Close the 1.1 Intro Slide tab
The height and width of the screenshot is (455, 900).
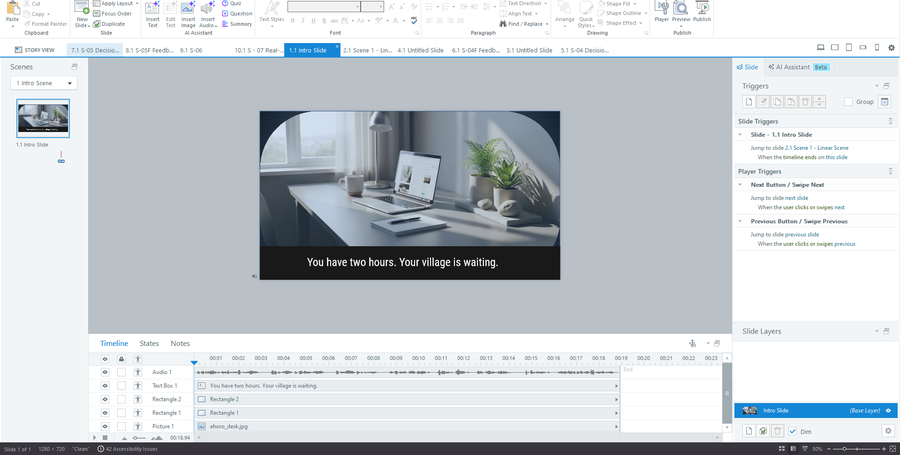(337, 46)
